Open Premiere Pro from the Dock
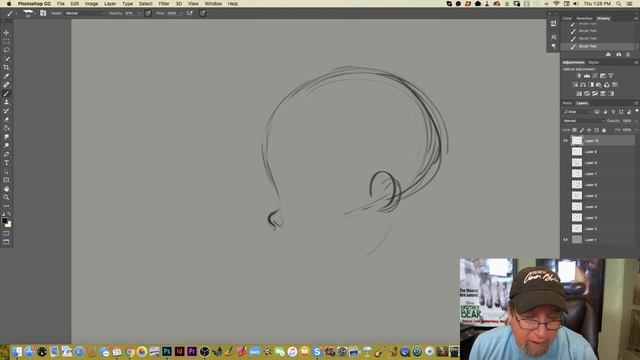Image resolution: width=640 pixels, height=360 pixels. (x=191, y=351)
